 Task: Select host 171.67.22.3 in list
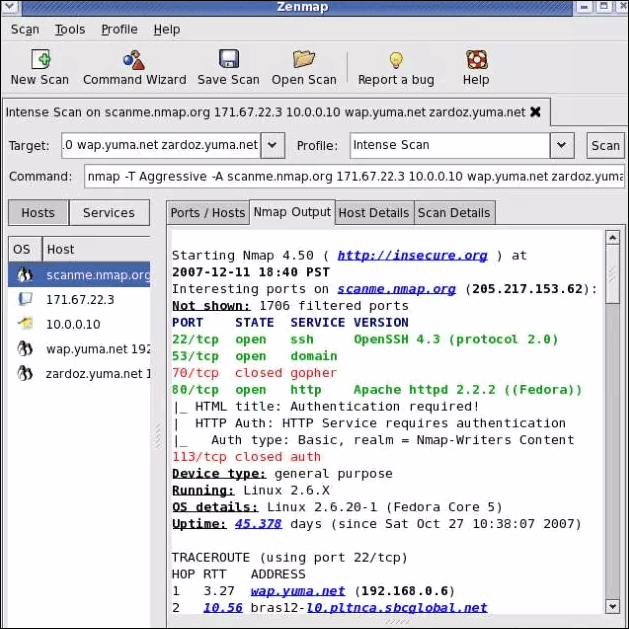click(x=79, y=300)
